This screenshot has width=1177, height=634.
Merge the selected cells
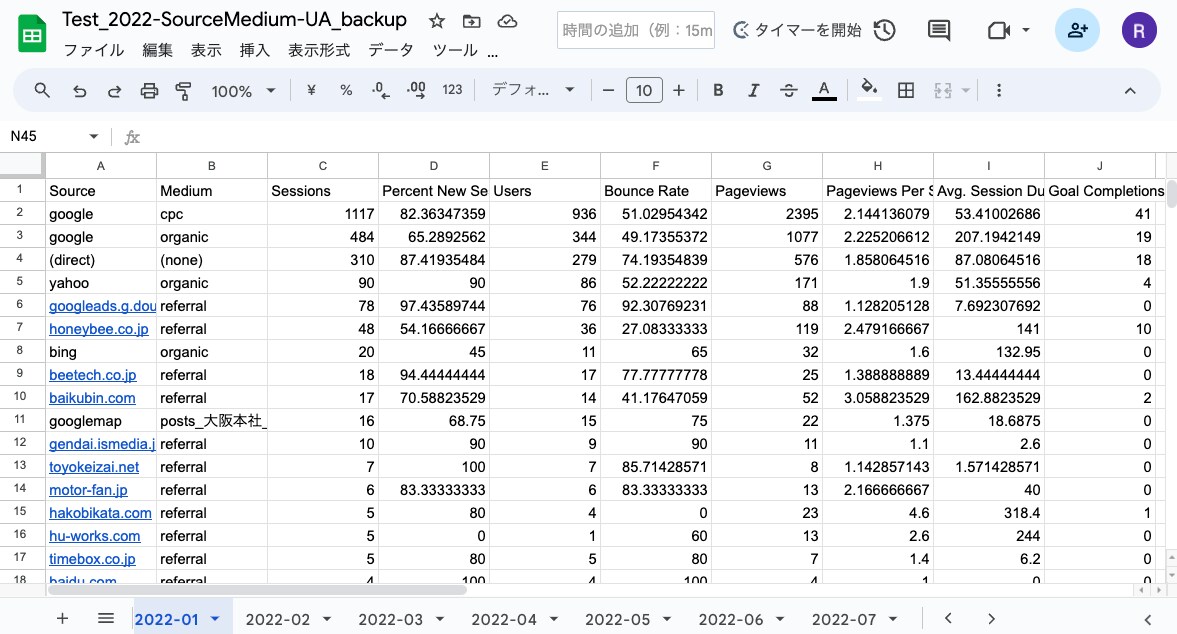pyautogui.click(x=943, y=91)
